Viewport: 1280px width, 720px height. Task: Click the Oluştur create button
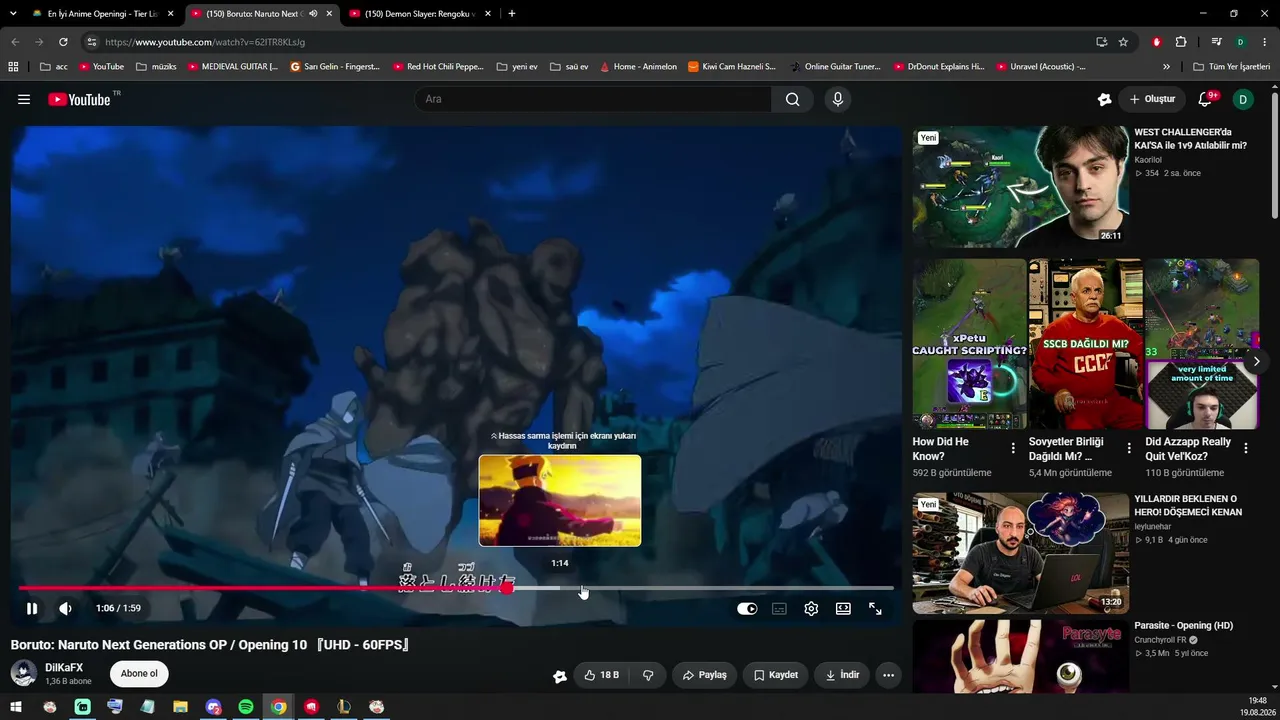1152,99
